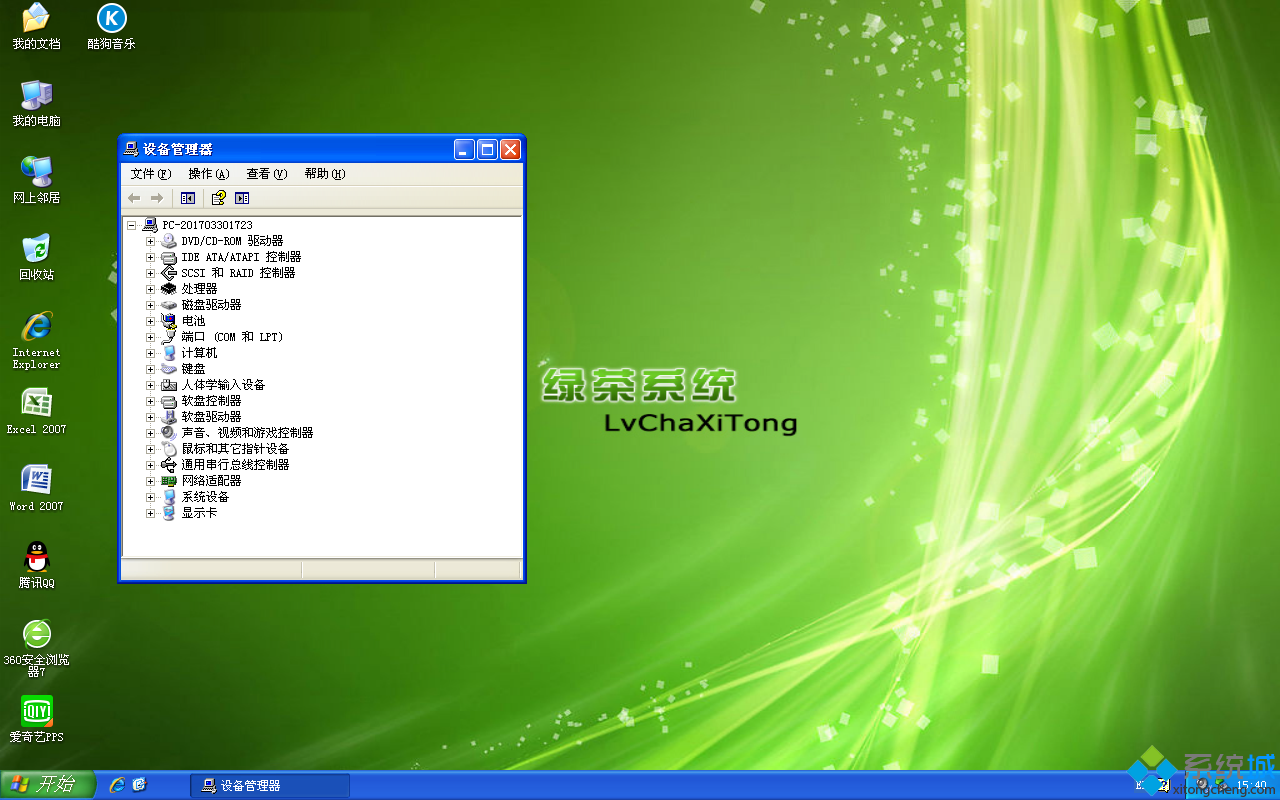Expand the SCSI 和 RAID 控制器 node
1280x800 pixels.
(150, 273)
